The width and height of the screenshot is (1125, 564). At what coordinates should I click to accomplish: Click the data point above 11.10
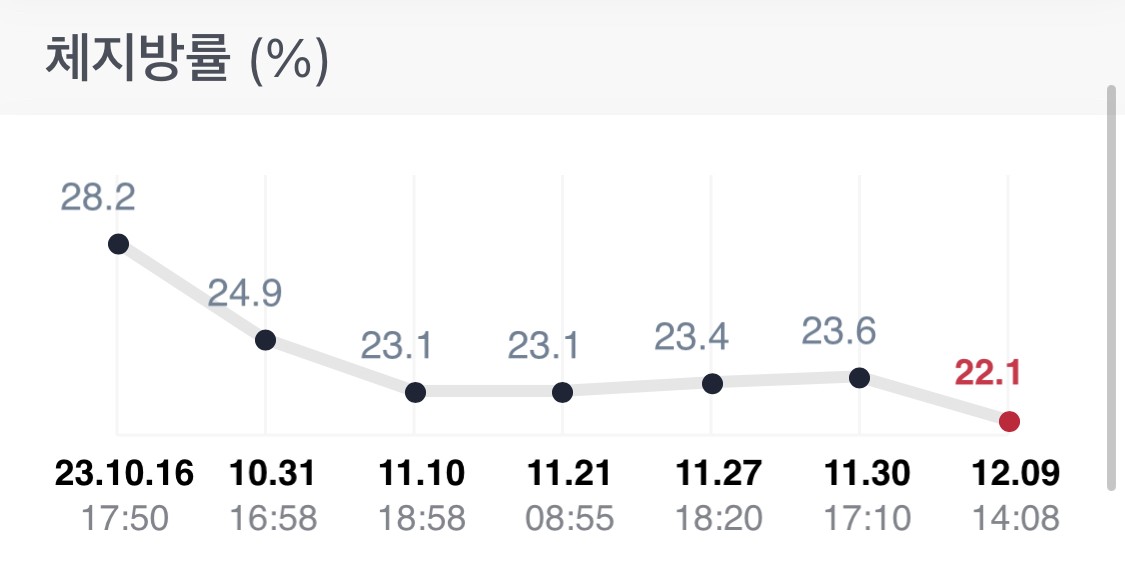415,392
